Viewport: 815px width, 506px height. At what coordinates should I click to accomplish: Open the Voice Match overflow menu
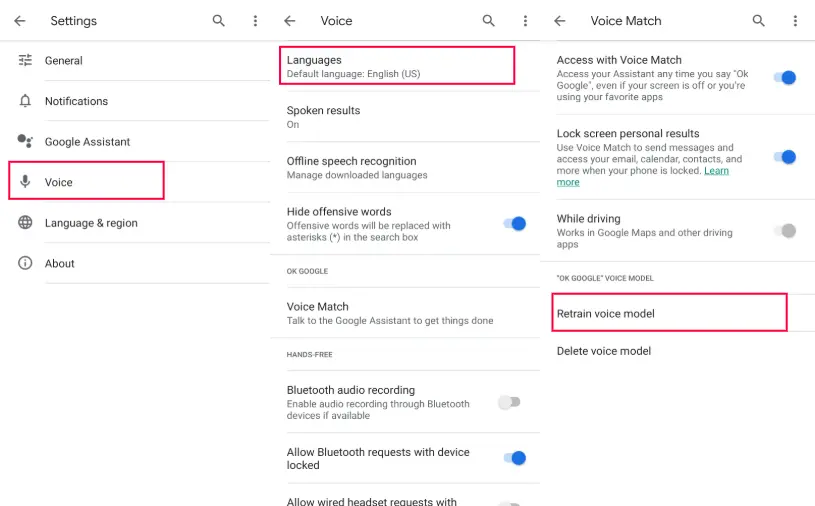point(795,21)
